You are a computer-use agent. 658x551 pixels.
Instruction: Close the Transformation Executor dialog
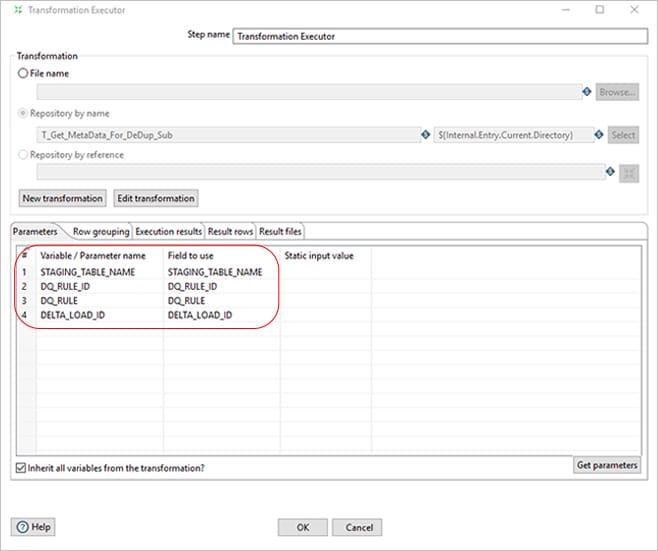[634, 10]
